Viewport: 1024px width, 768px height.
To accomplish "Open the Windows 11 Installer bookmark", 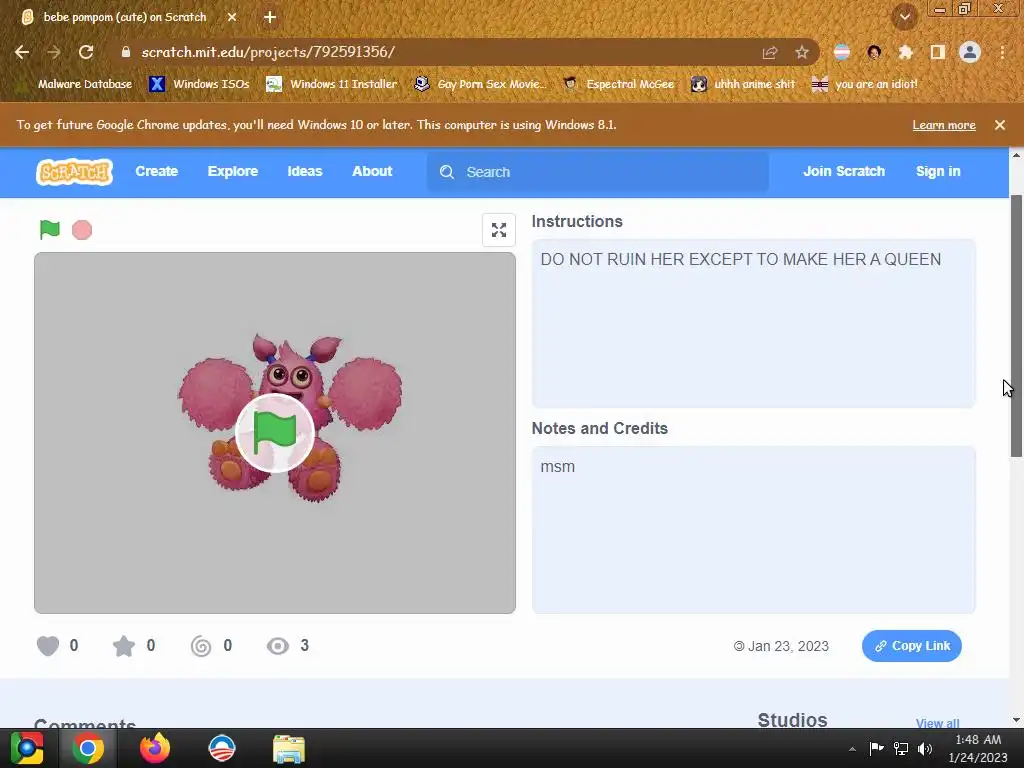I will (332, 84).
